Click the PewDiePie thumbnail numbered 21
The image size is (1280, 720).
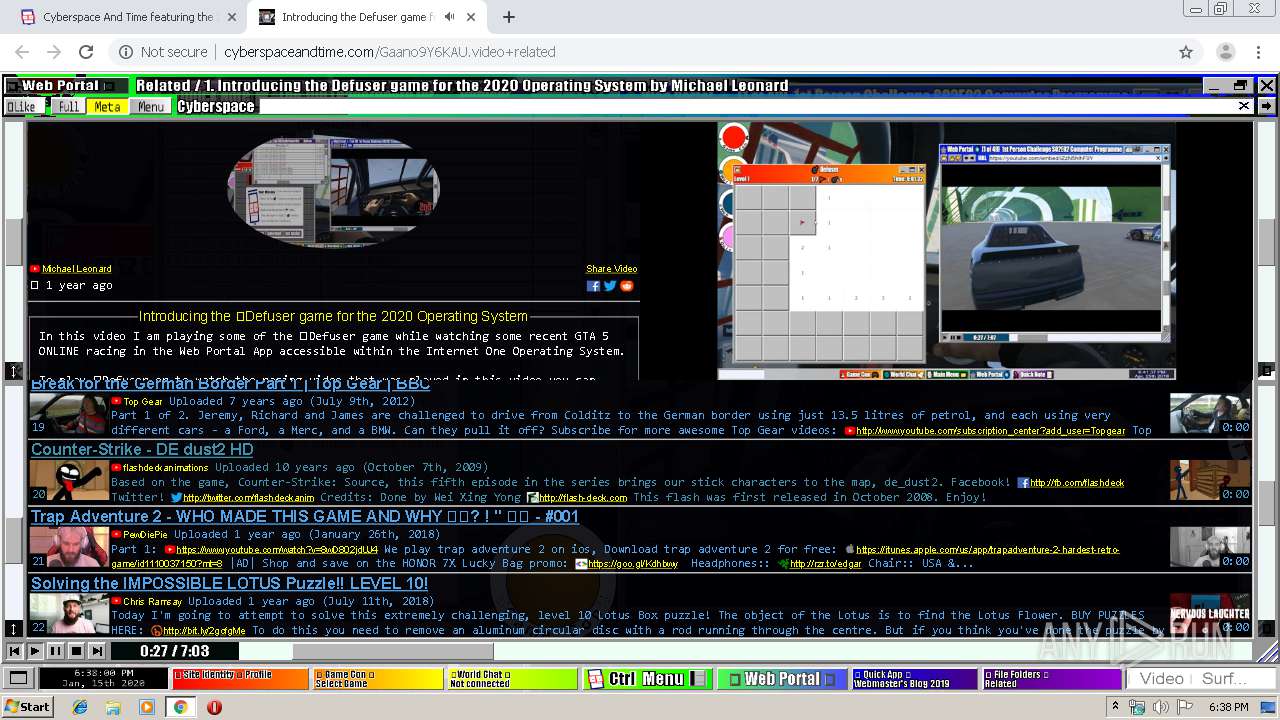point(68,548)
